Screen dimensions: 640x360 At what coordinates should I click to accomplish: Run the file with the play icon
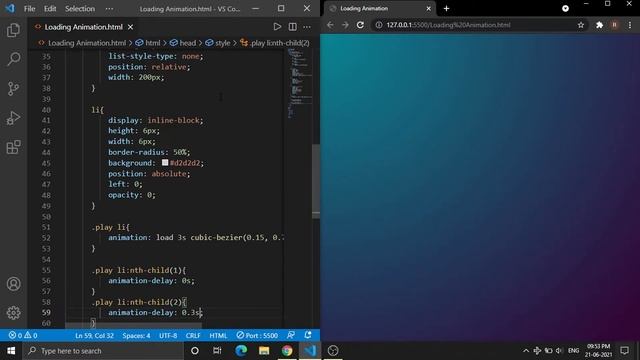click(277, 27)
